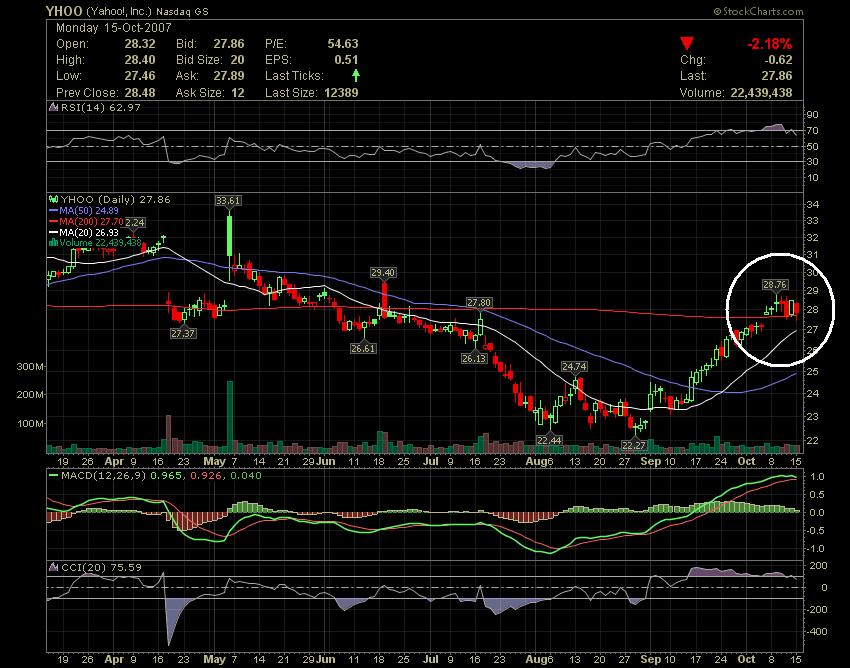Click the blue MA(50) legend line
850x668 pixels.
tap(53, 210)
